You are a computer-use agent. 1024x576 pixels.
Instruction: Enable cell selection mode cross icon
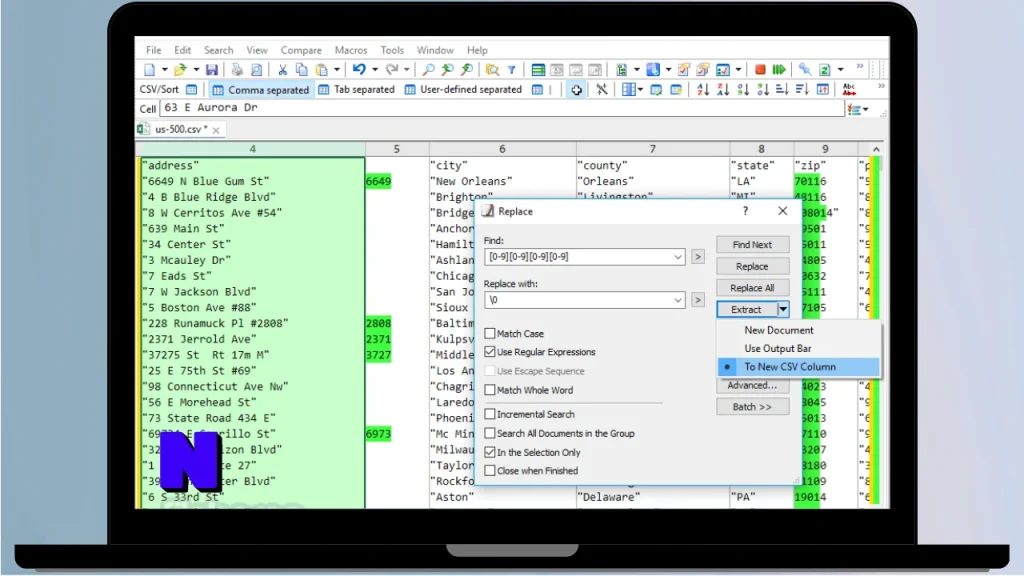click(x=577, y=90)
